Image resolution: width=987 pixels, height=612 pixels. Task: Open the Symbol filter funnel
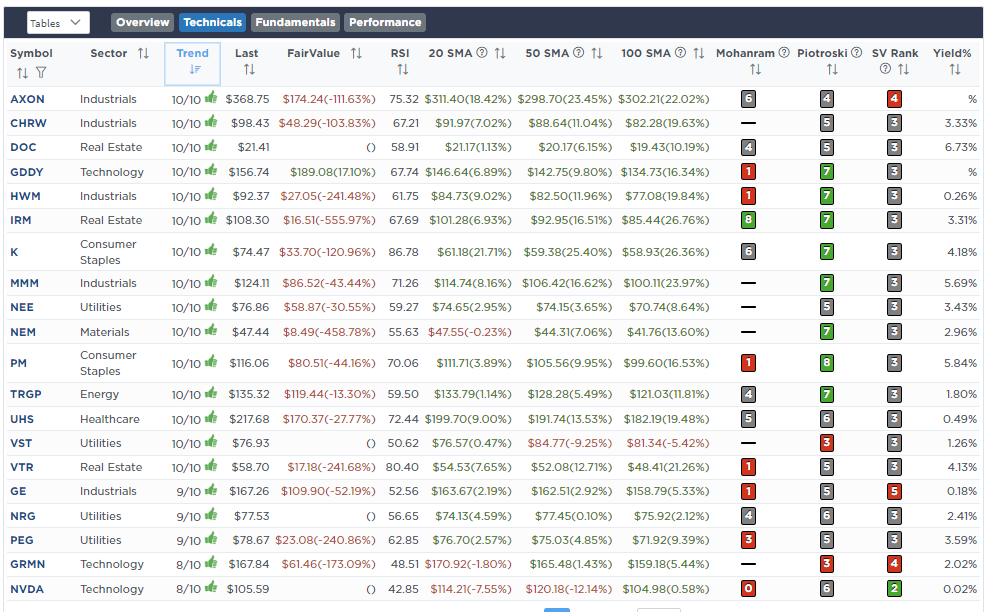(x=41, y=73)
